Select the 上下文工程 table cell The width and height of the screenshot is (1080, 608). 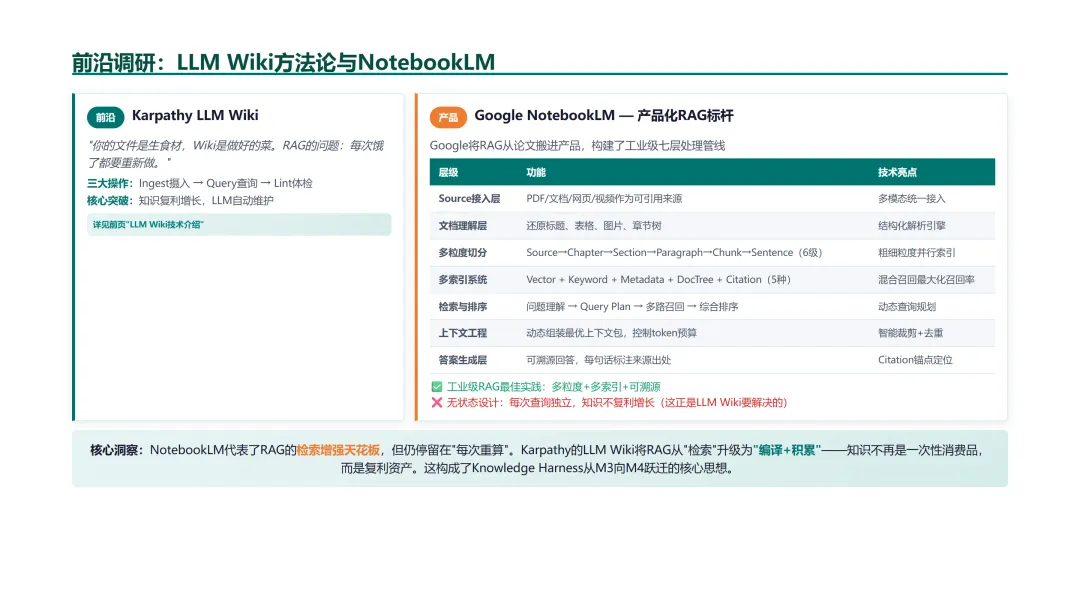point(463,333)
